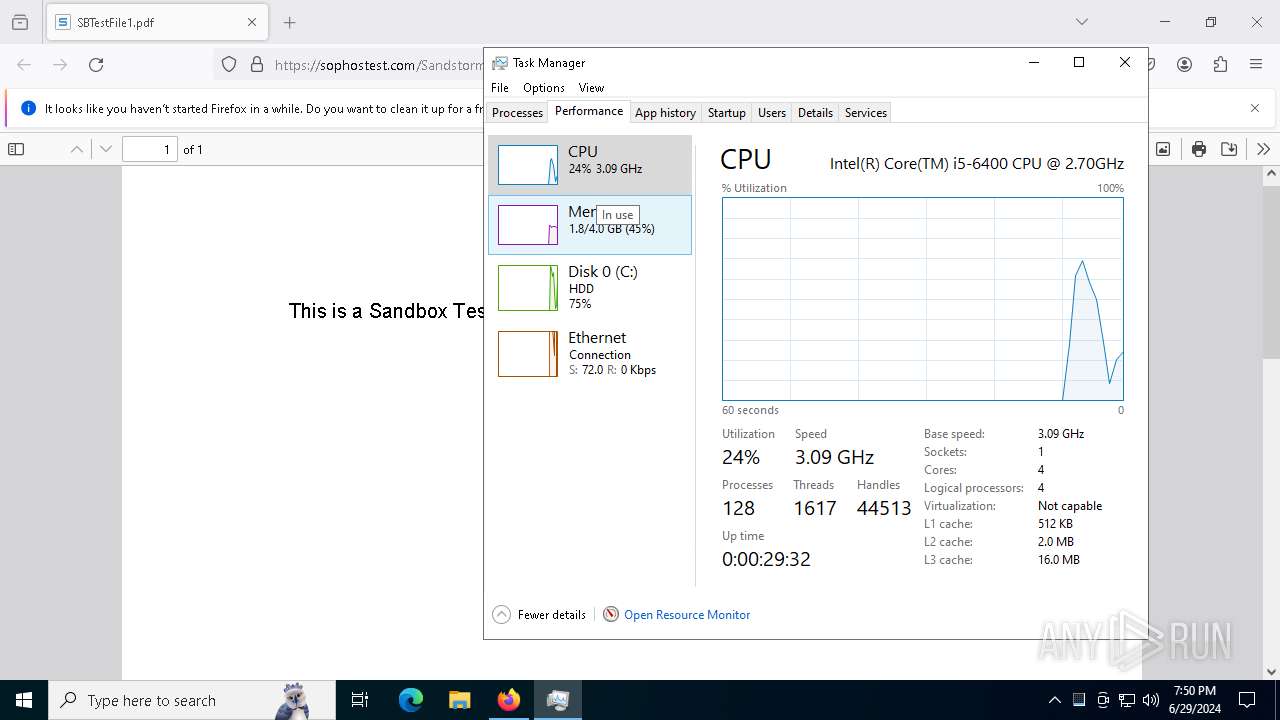Switch to the Processes tab
Screen dimensions: 1280x720
[x=517, y=113]
